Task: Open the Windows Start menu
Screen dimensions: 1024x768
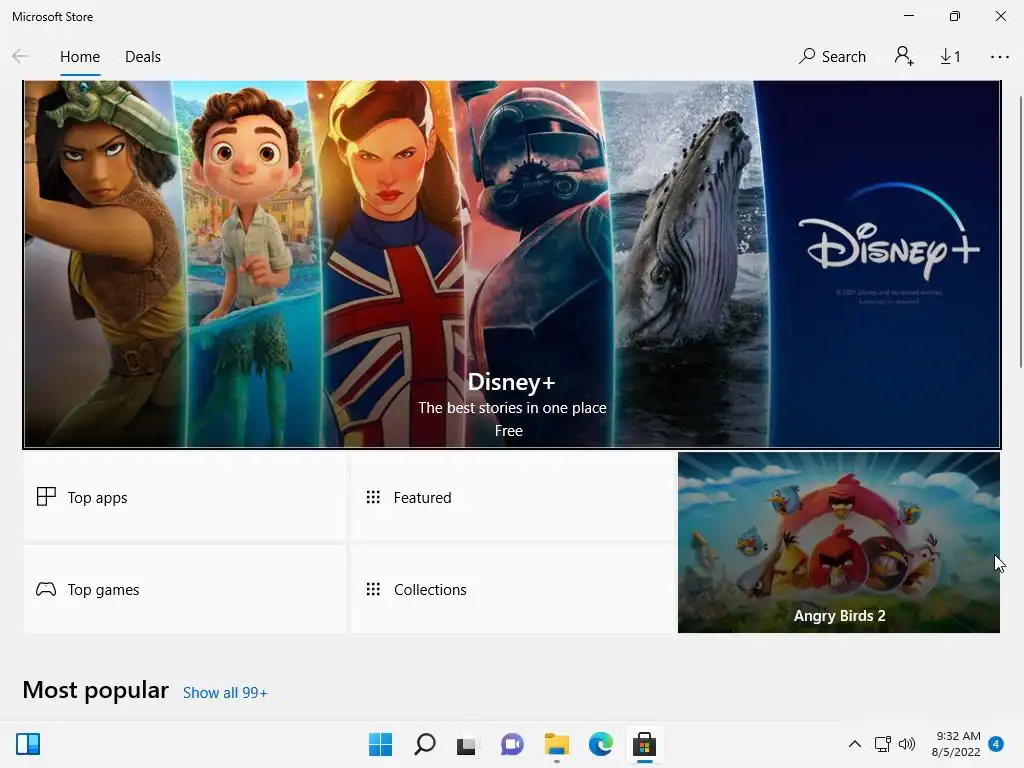Action: point(380,744)
